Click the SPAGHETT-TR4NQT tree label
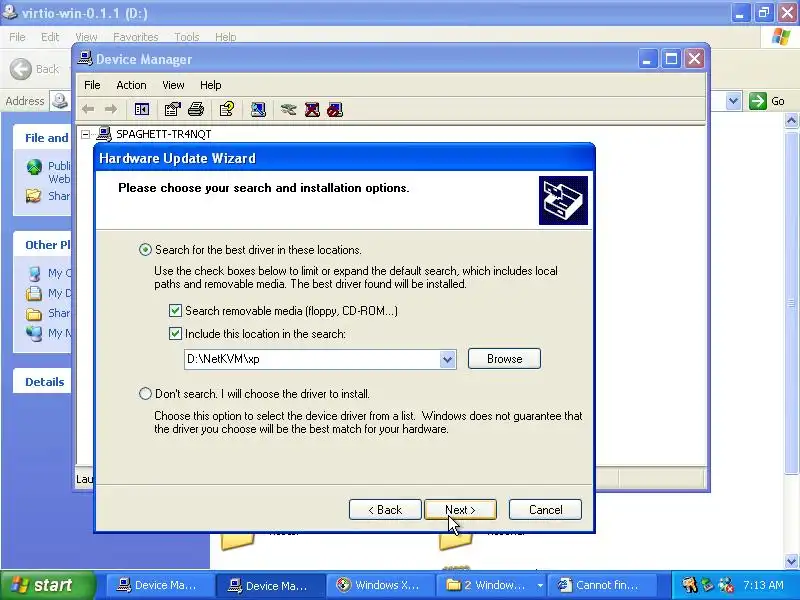 [163, 134]
